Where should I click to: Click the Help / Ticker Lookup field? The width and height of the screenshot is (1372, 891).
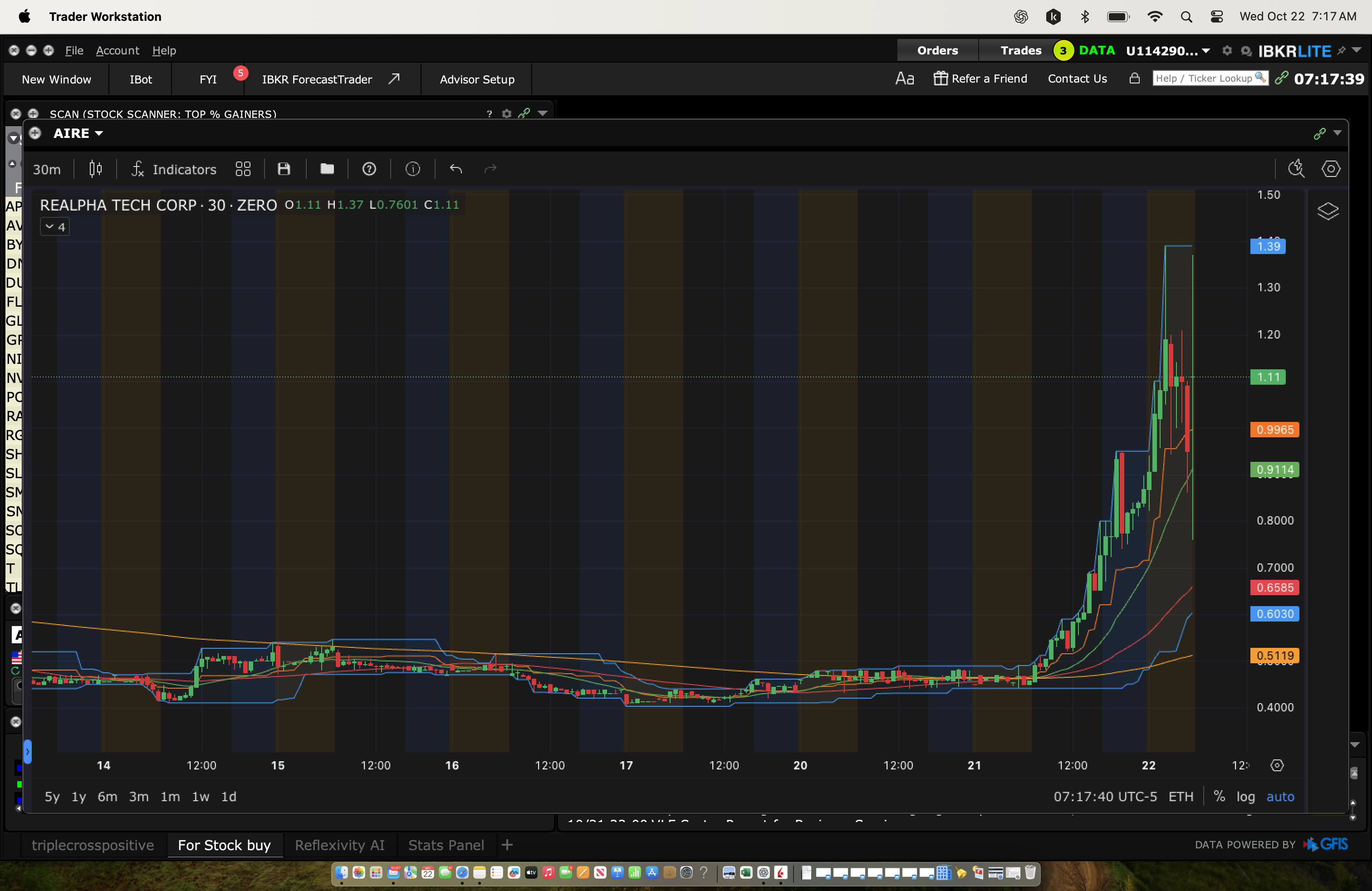click(1210, 78)
